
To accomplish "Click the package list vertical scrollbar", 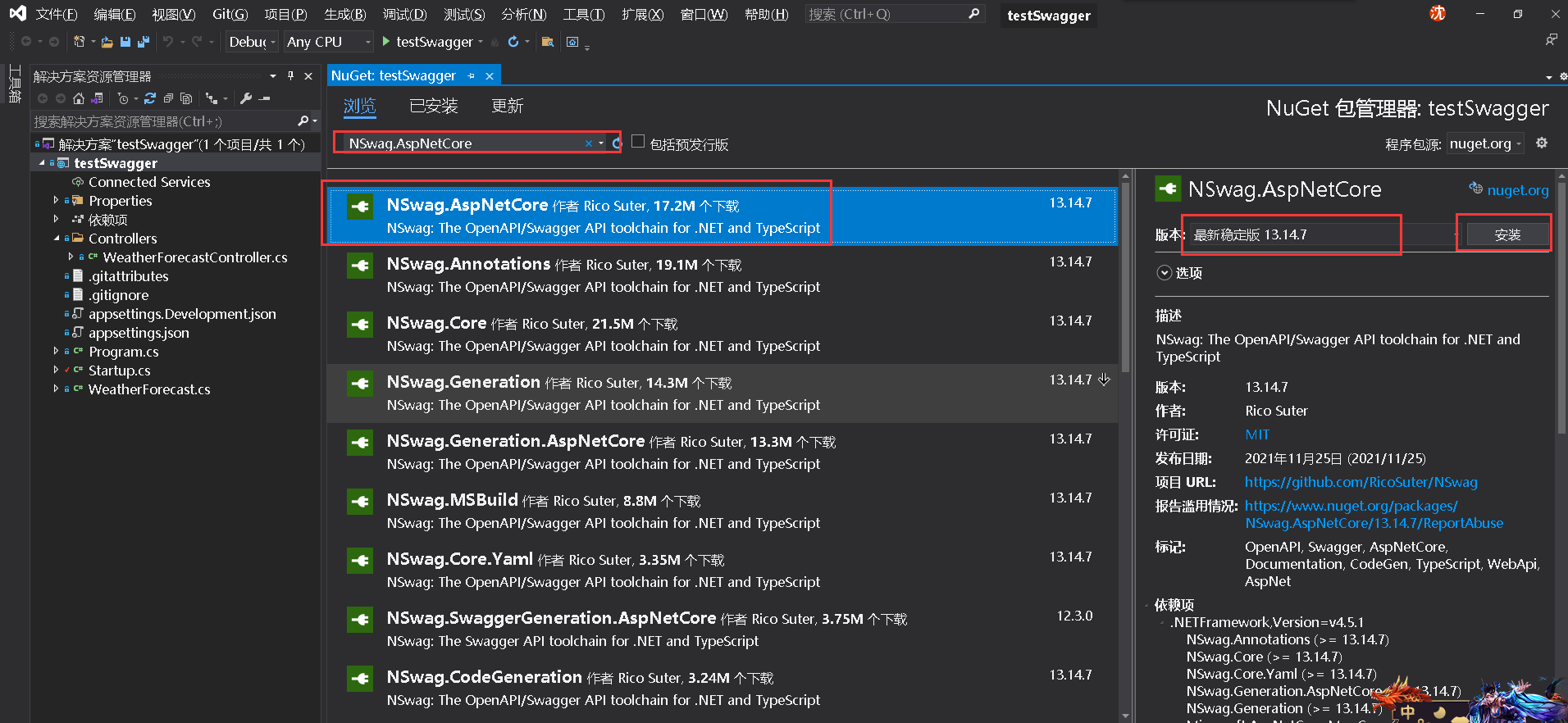I will tap(1125, 279).
